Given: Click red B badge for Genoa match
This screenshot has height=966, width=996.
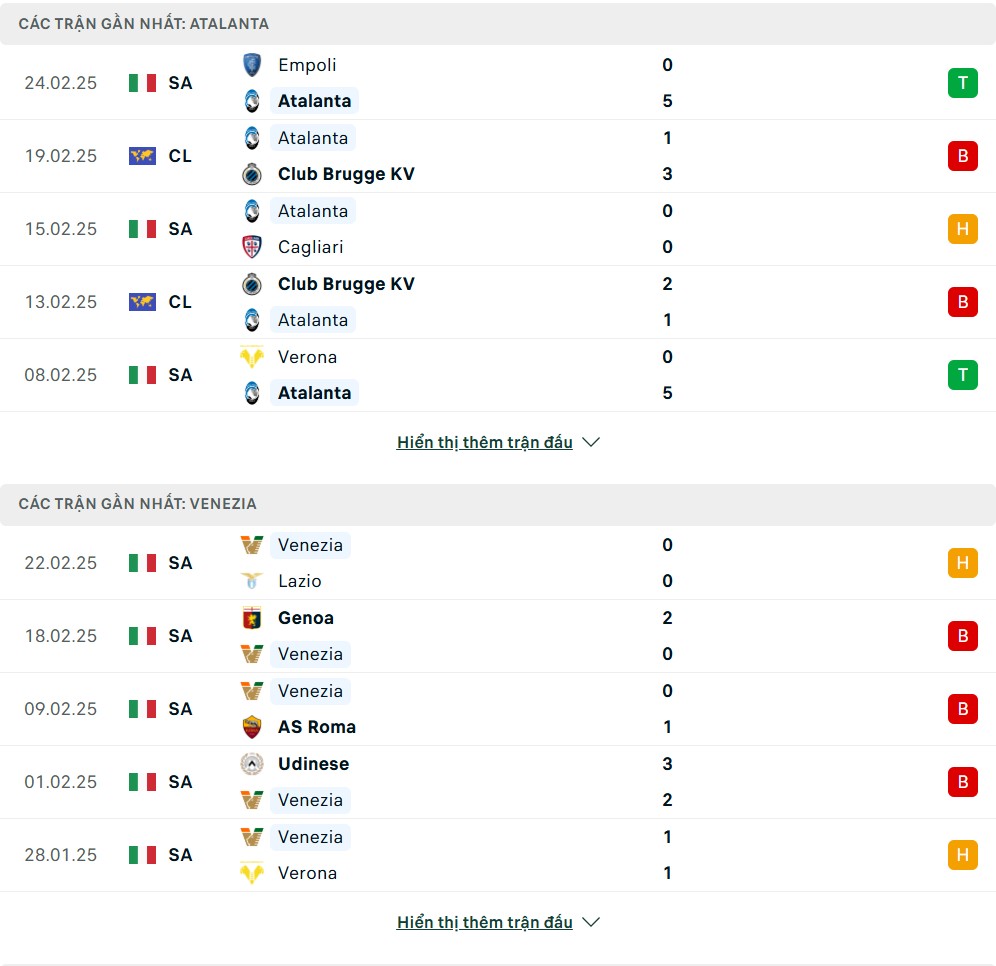Looking at the screenshot, I should 962,636.
